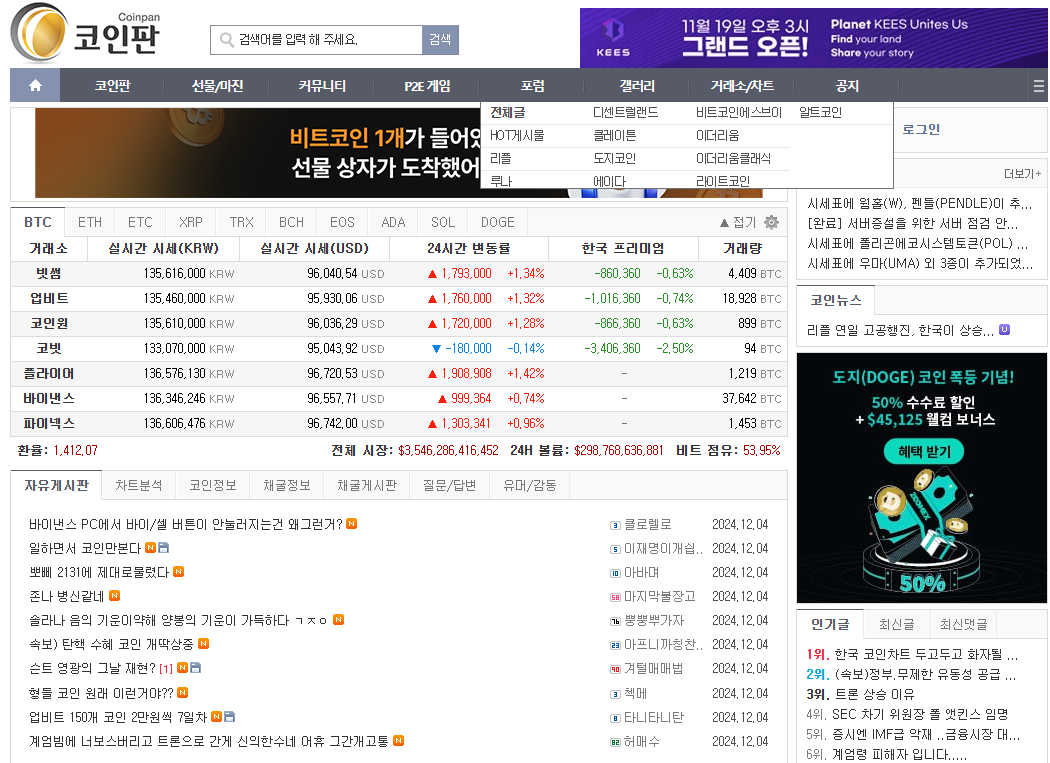Open the 유머/감동 board tab

click(x=530, y=486)
